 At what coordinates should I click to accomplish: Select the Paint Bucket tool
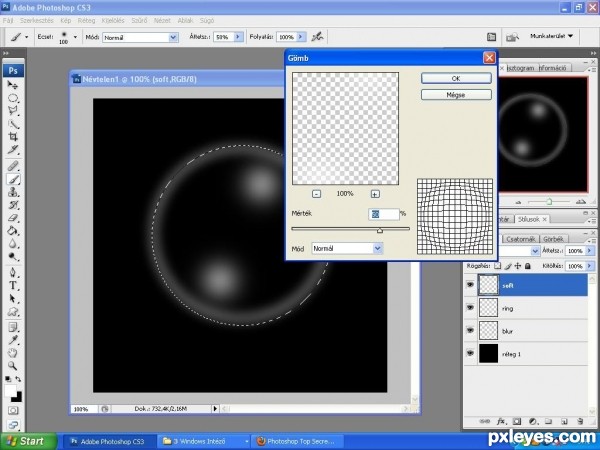click(x=13, y=230)
